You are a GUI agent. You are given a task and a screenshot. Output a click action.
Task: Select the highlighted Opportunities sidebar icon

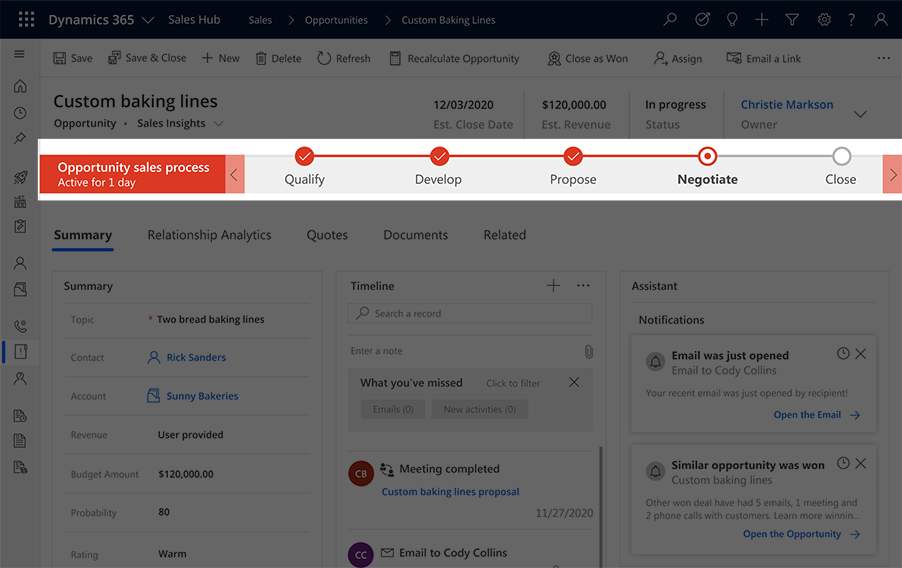[21, 352]
